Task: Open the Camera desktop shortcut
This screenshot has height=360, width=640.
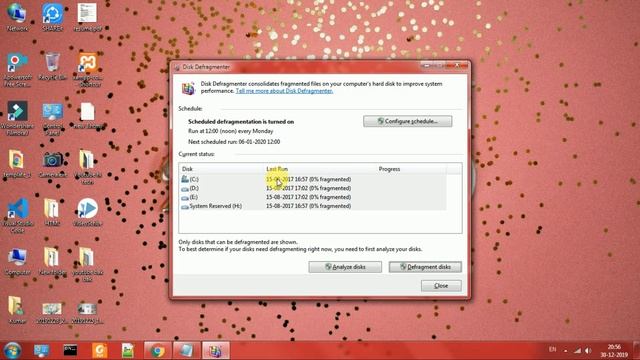Action: tap(53, 164)
